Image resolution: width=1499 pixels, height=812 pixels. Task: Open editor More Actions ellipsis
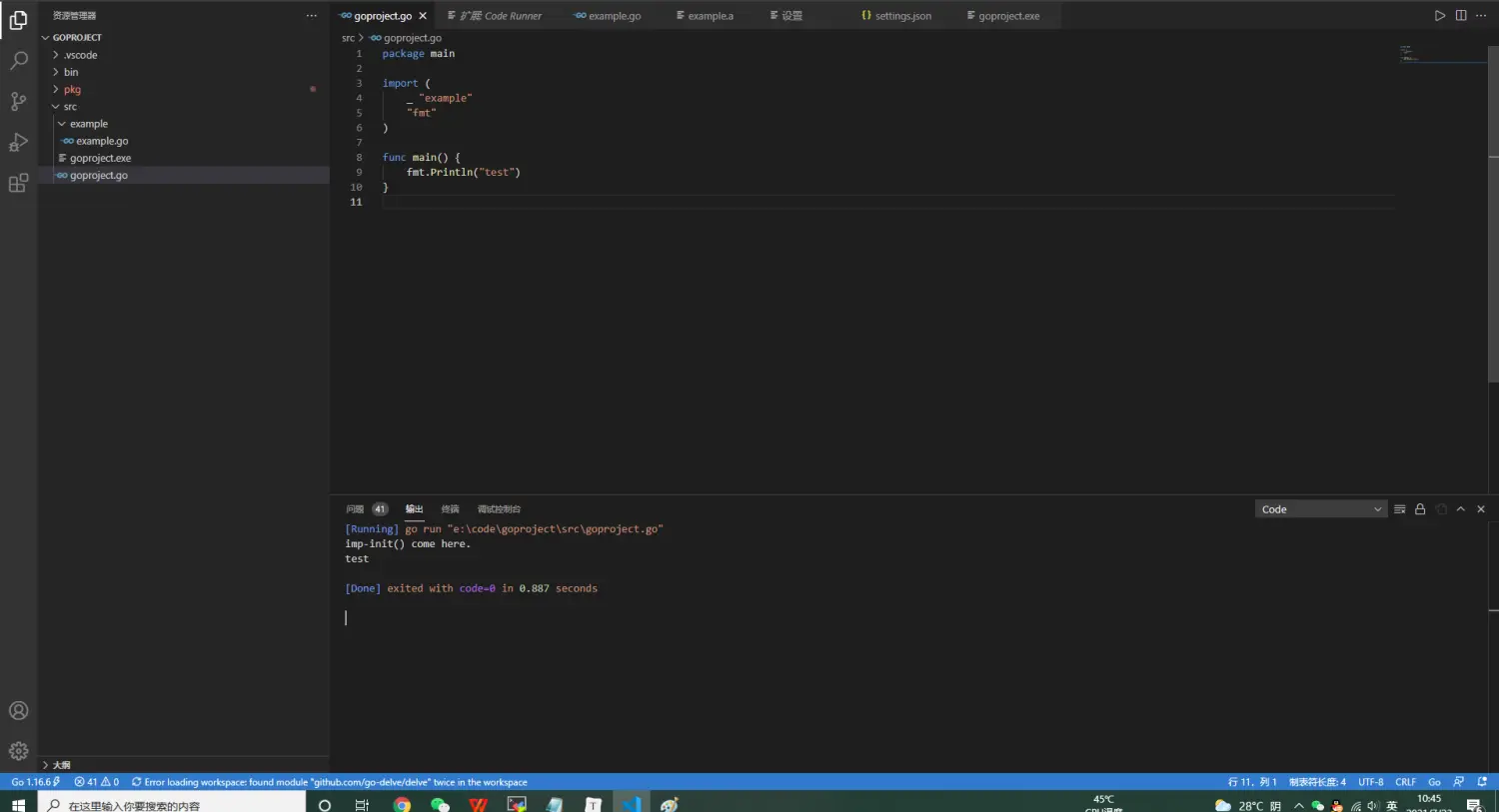pos(1481,16)
